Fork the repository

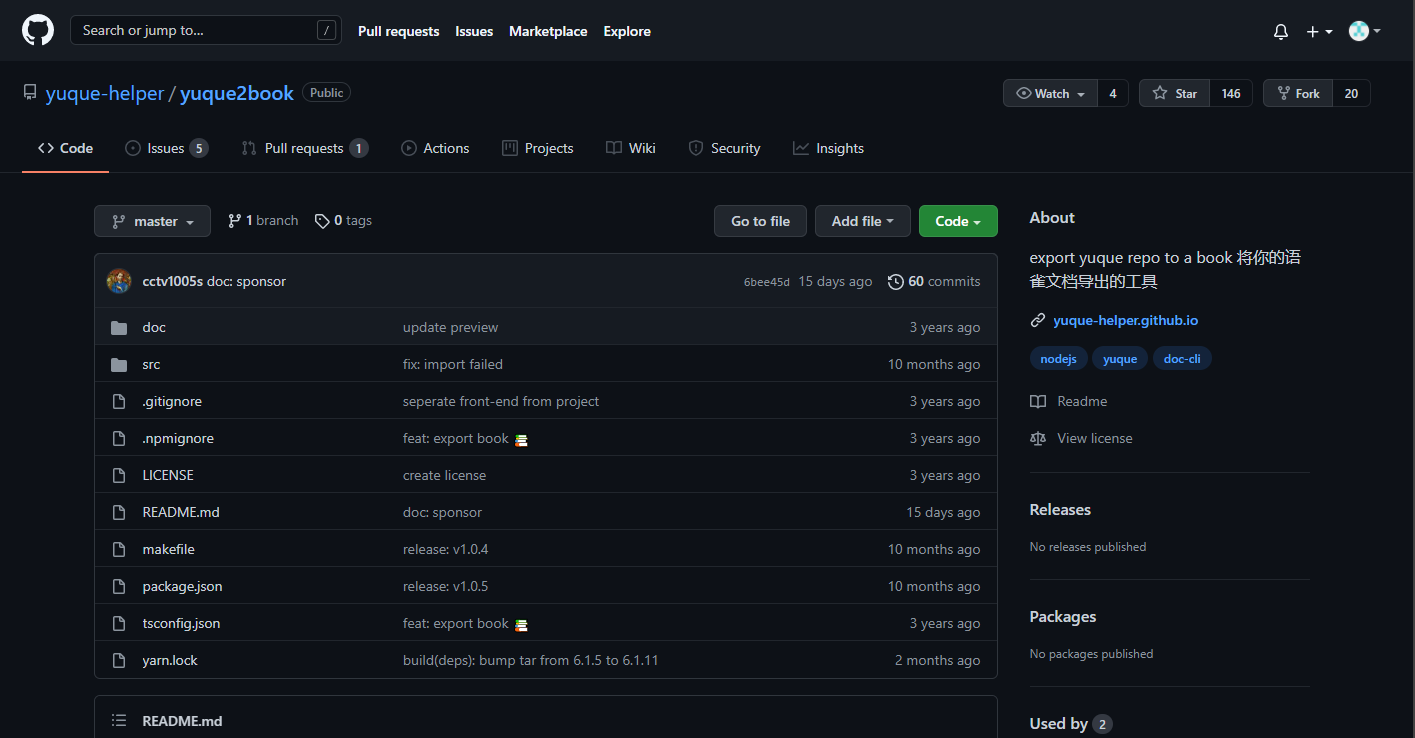point(1298,93)
